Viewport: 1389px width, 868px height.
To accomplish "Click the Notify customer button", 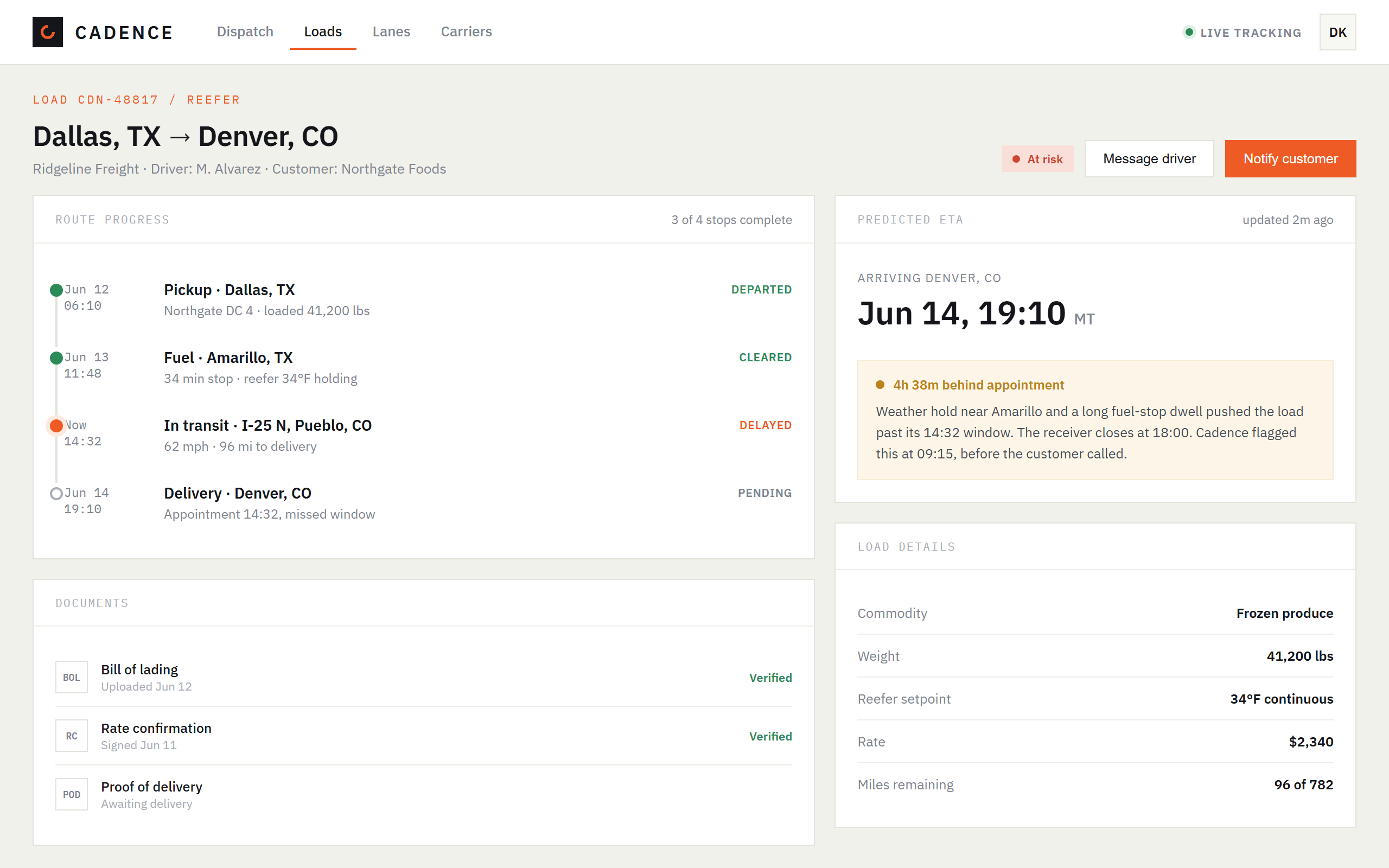I will (1290, 159).
